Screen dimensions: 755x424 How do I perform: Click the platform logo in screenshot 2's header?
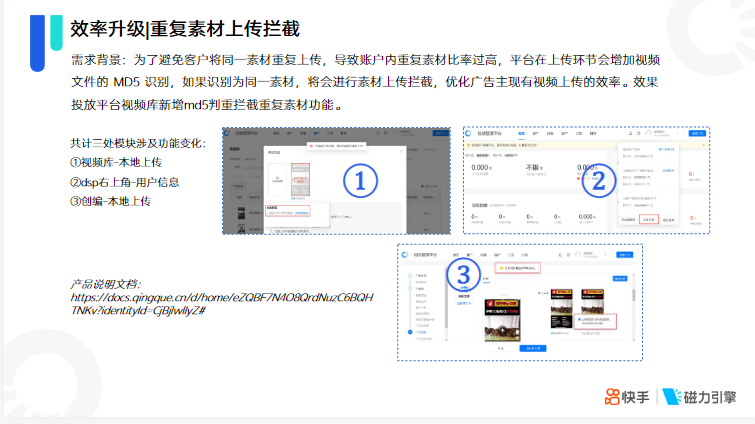pos(469,133)
